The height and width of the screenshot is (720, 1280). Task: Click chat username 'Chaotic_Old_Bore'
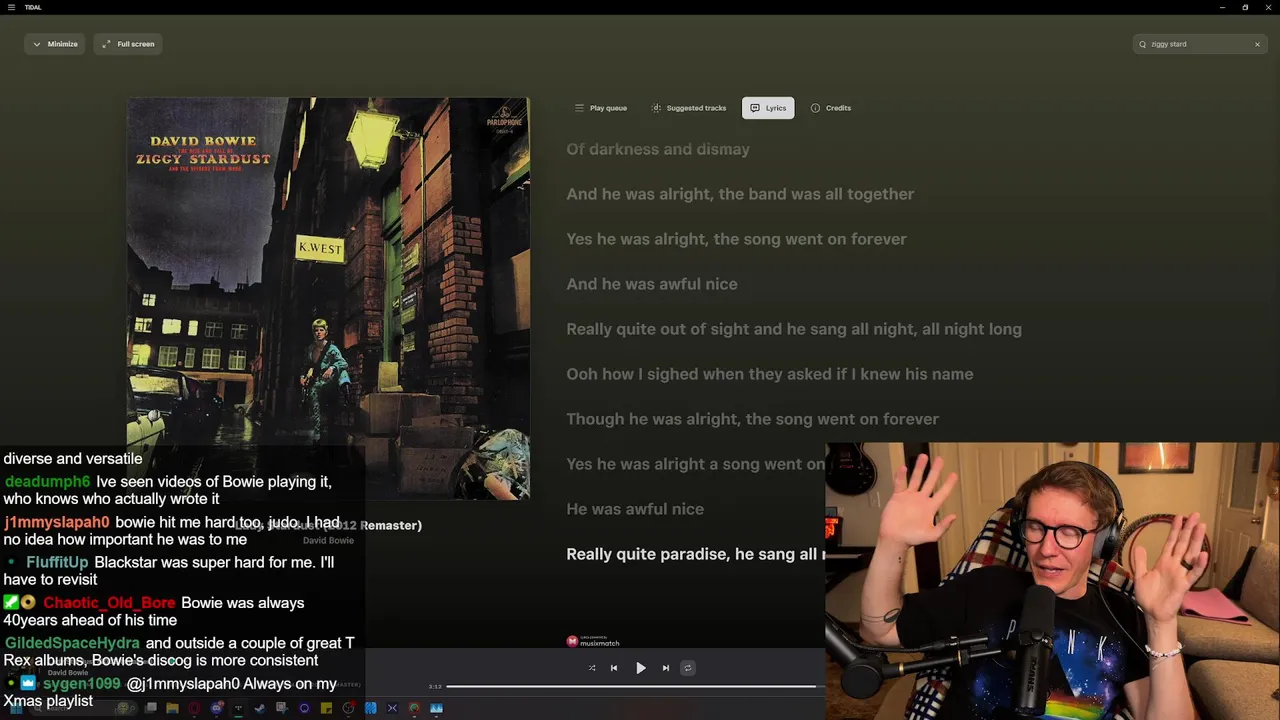click(x=109, y=603)
